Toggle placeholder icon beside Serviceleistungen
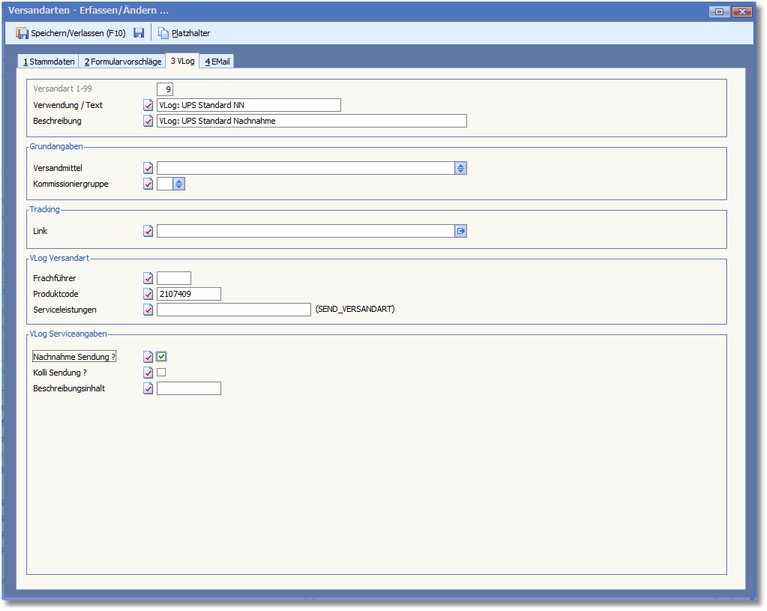Viewport: 767px width, 611px height. [x=148, y=310]
